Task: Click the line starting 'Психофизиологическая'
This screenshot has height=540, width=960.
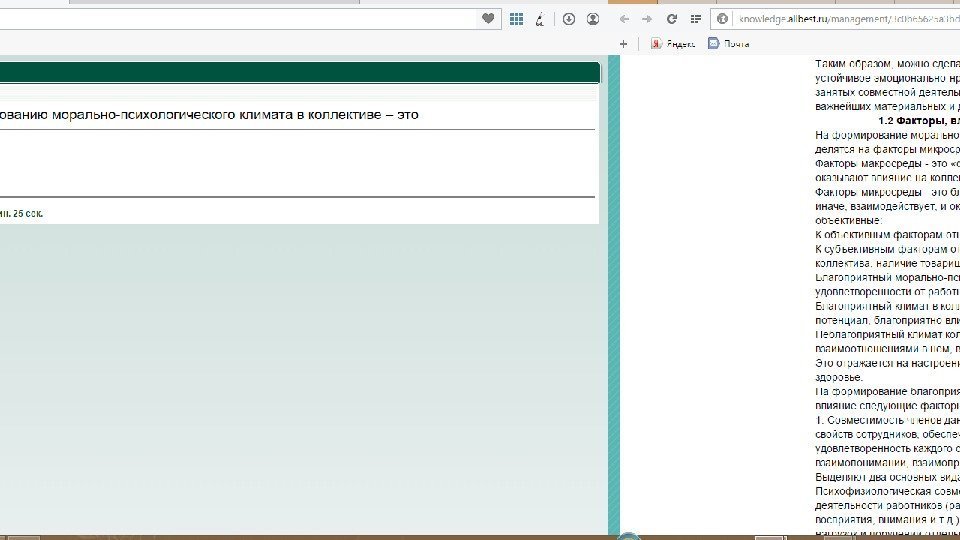Action: click(887, 491)
